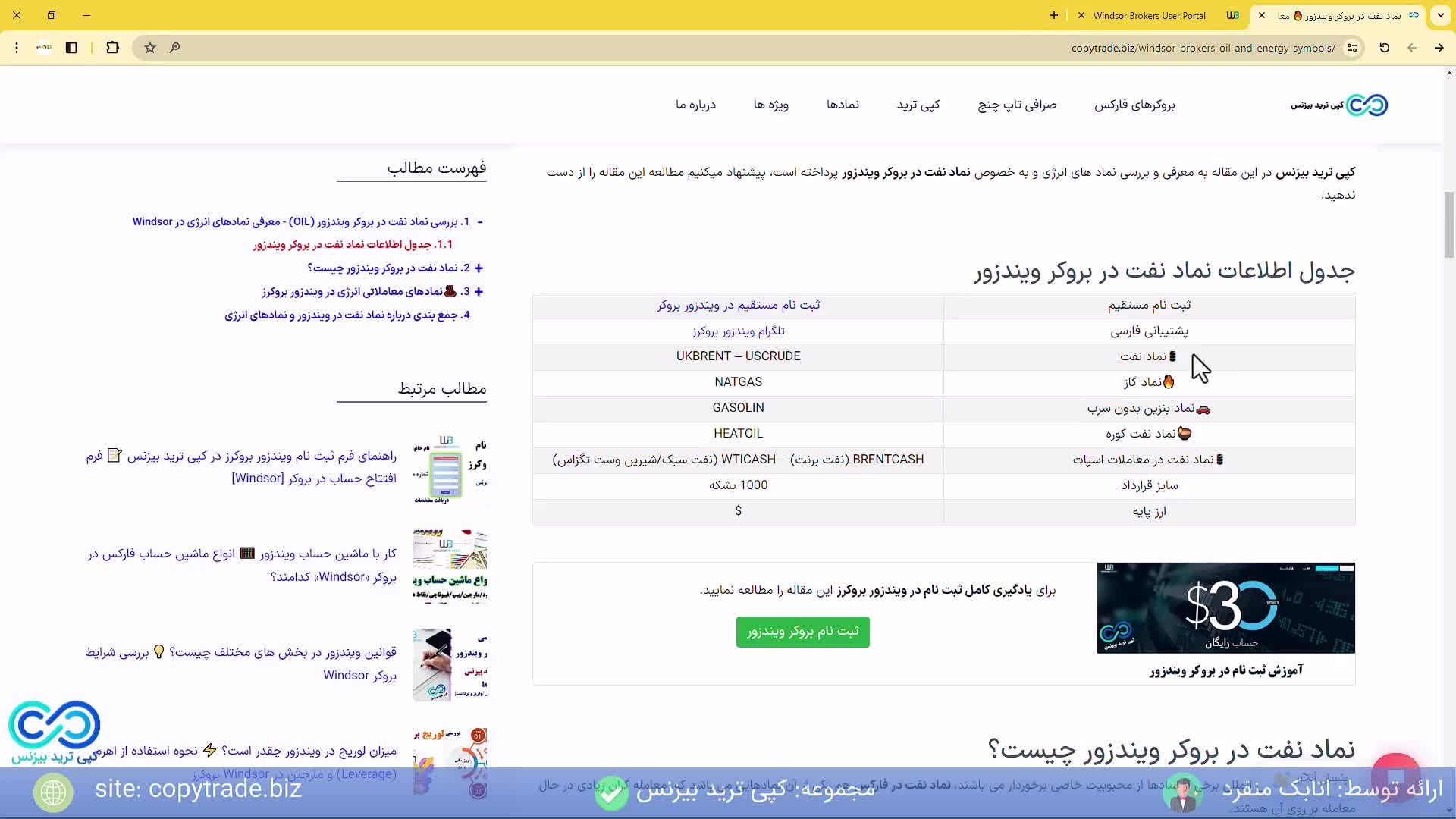The image size is (1456, 819).
Task: Reload the page with the refresh icon
Action: (x=1384, y=48)
